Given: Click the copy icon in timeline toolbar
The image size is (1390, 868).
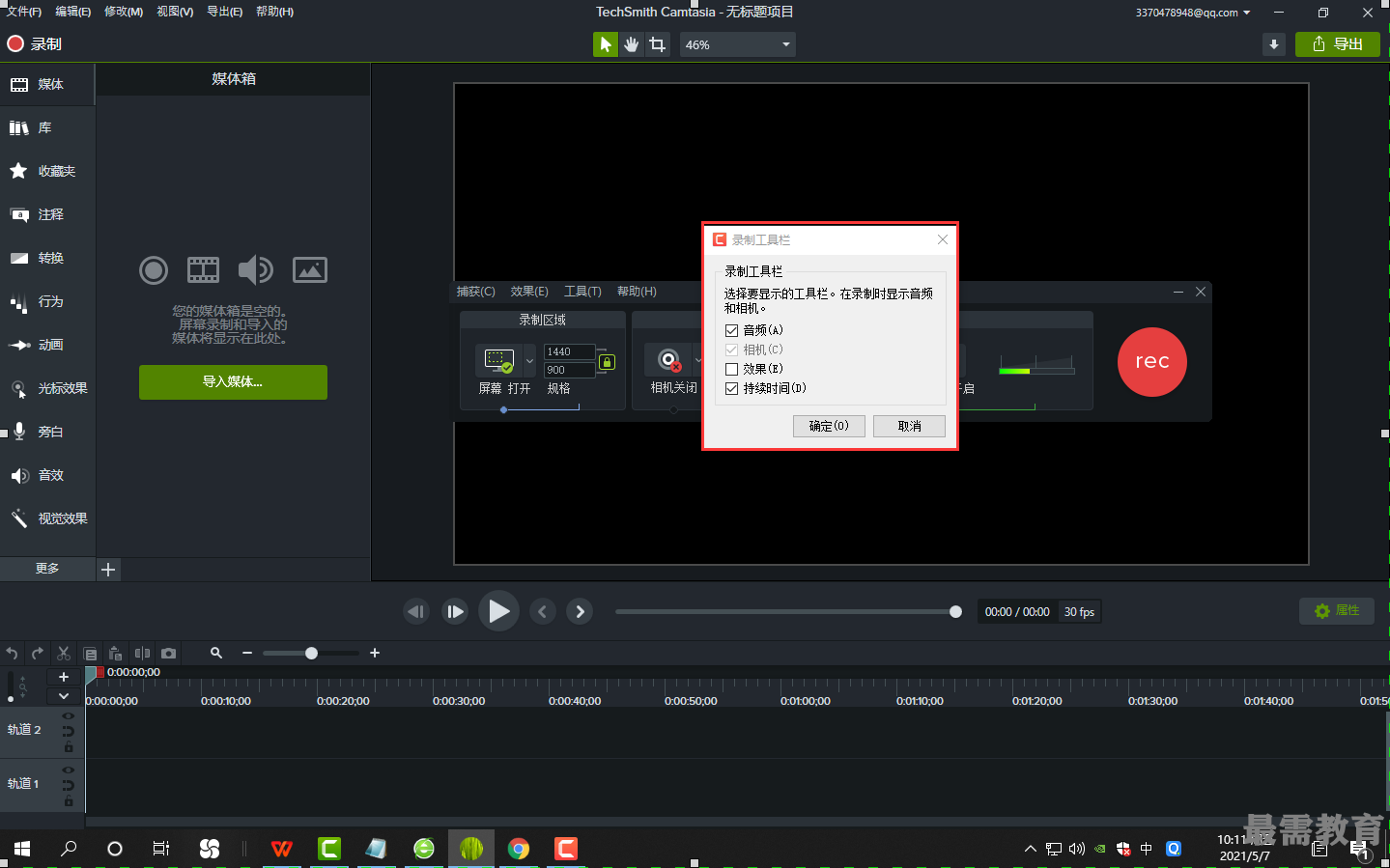Looking at the screenshot, I should click(x=90, y=654).
